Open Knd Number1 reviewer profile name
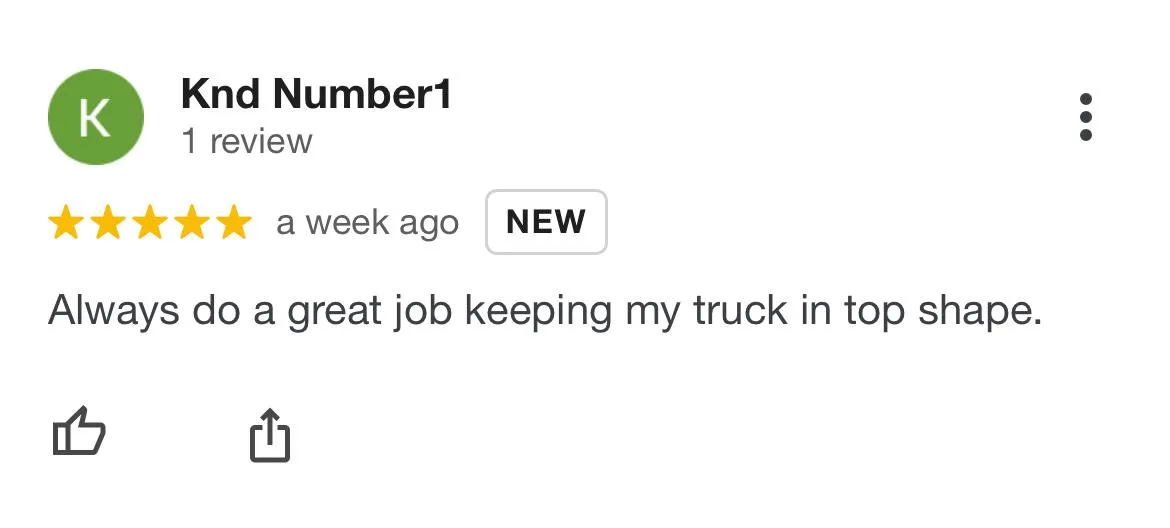 point(316,94)
